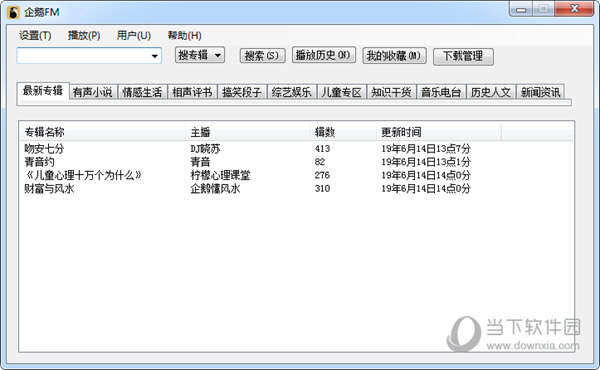Click host name 柠檬心理课堂
This screenshot has width=600, height=370.
[220, 175]
